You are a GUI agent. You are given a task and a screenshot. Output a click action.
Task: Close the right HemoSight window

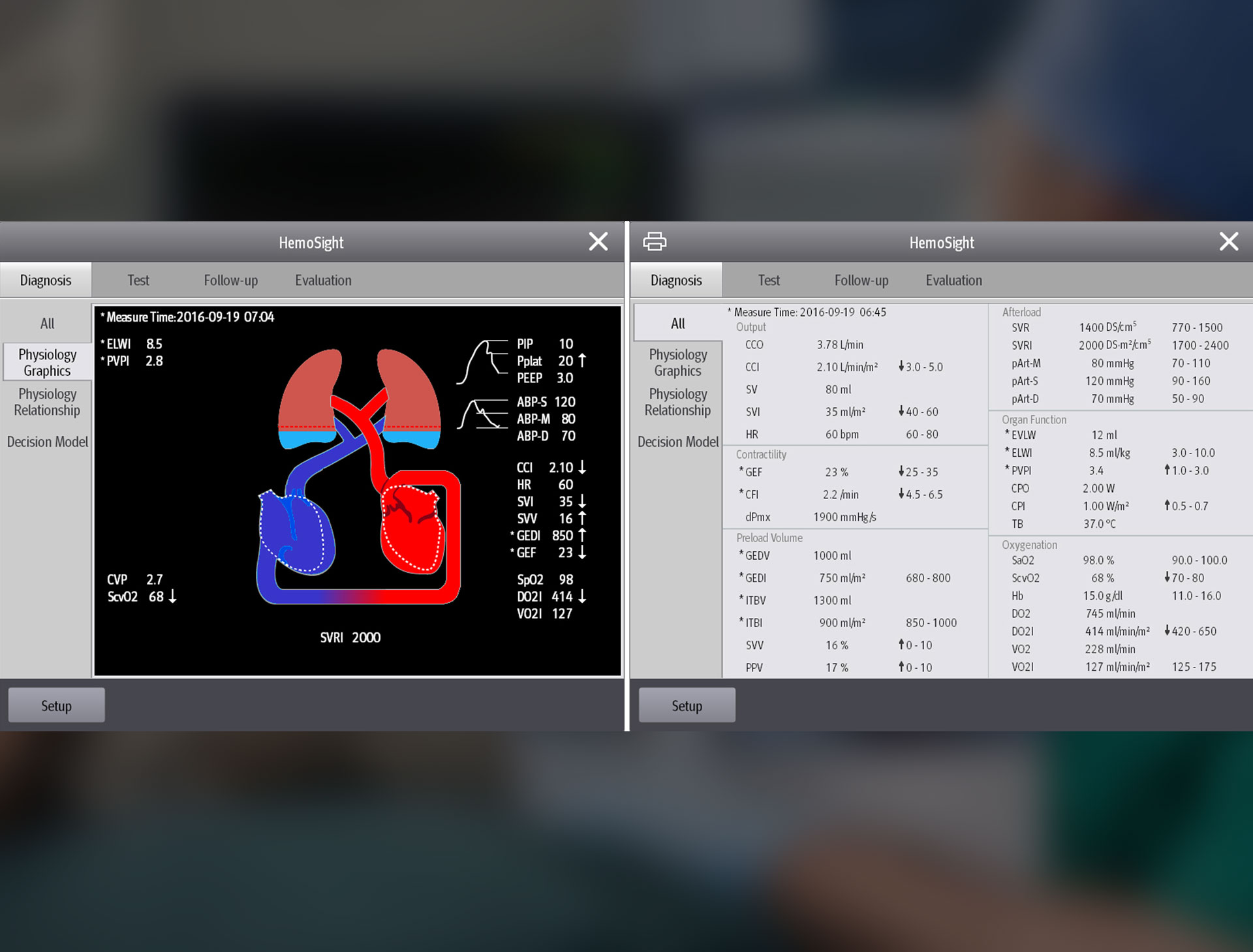tap(1228, 241)
